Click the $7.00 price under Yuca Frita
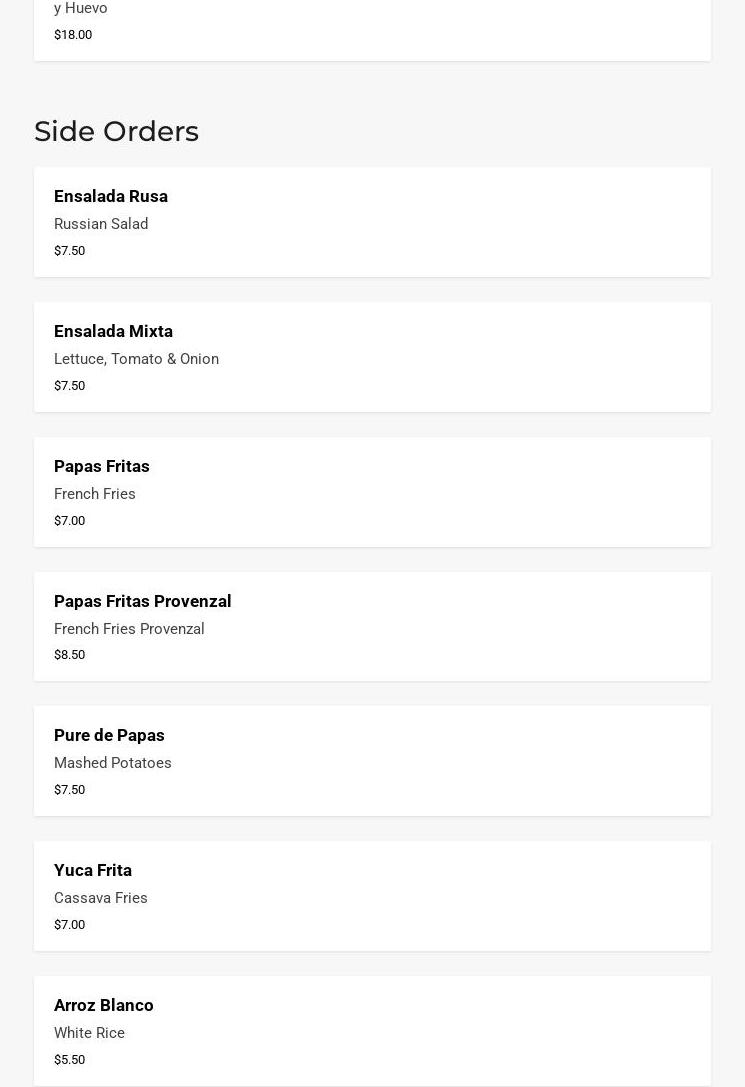Viewport: 745px width, 1087px height. [69, 924]
